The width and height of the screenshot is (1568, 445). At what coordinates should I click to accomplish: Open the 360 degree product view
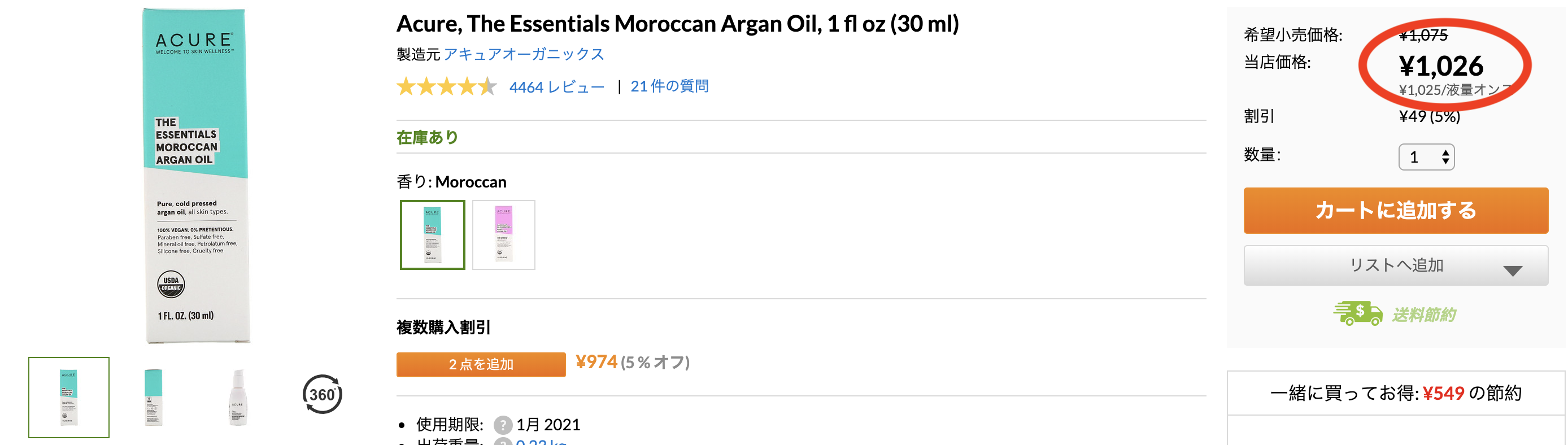click(x=322, y=395)
